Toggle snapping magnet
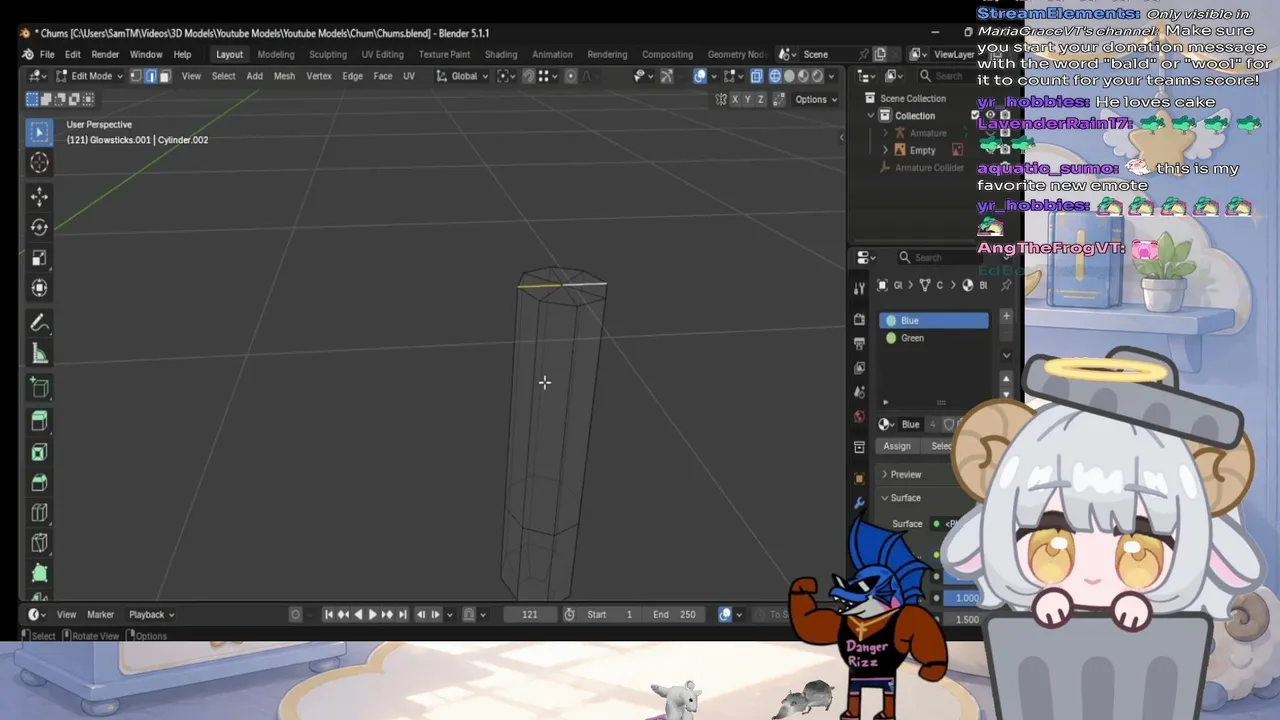 [528, 76]
